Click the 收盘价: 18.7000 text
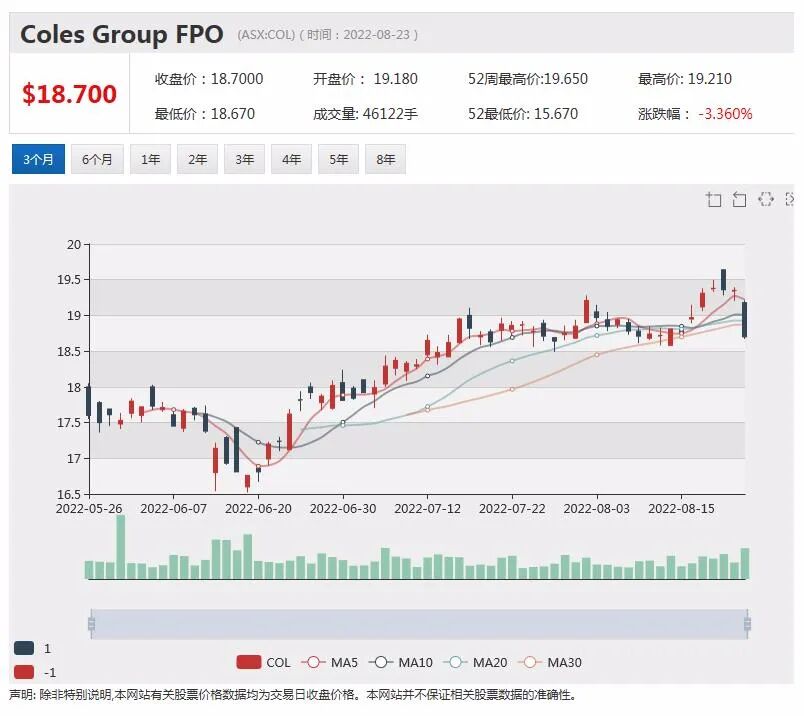Viewport: 804px width, 716px height. (x=209, y=79)
